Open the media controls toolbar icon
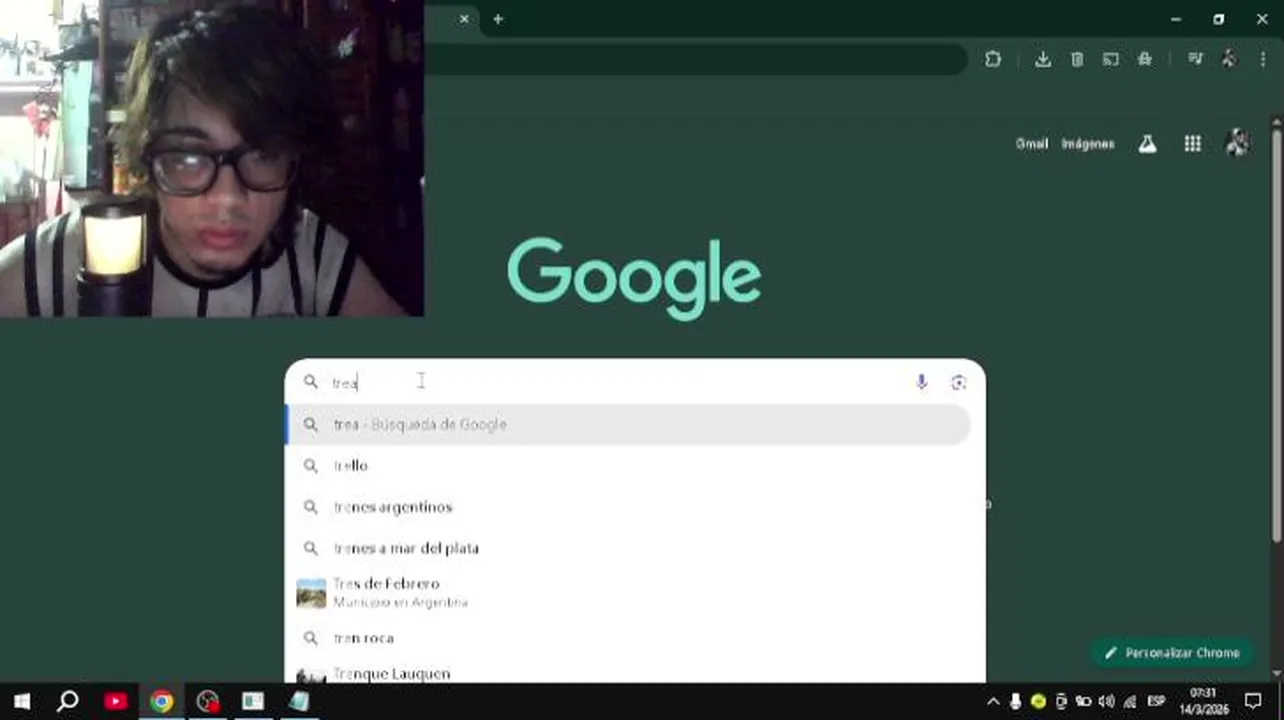1284x720 pixels. point(1195,59)
